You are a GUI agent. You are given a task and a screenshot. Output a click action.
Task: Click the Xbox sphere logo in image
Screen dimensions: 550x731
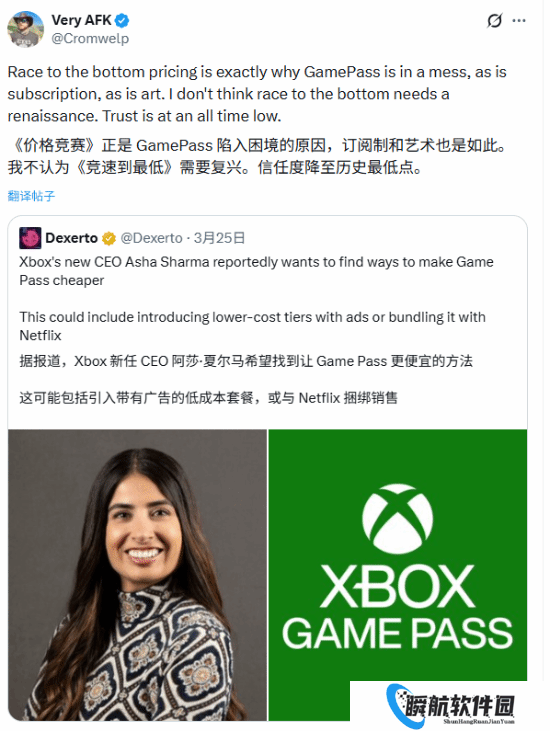pos(398,518)
